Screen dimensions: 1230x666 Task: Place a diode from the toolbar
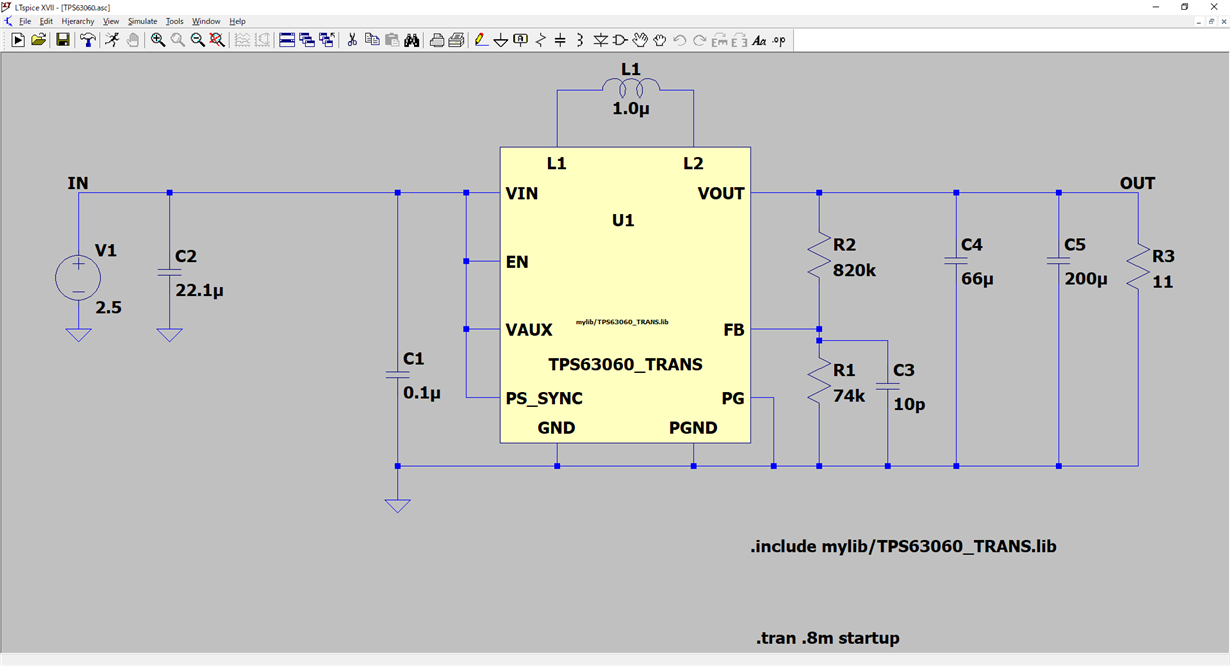pos(600,40)
